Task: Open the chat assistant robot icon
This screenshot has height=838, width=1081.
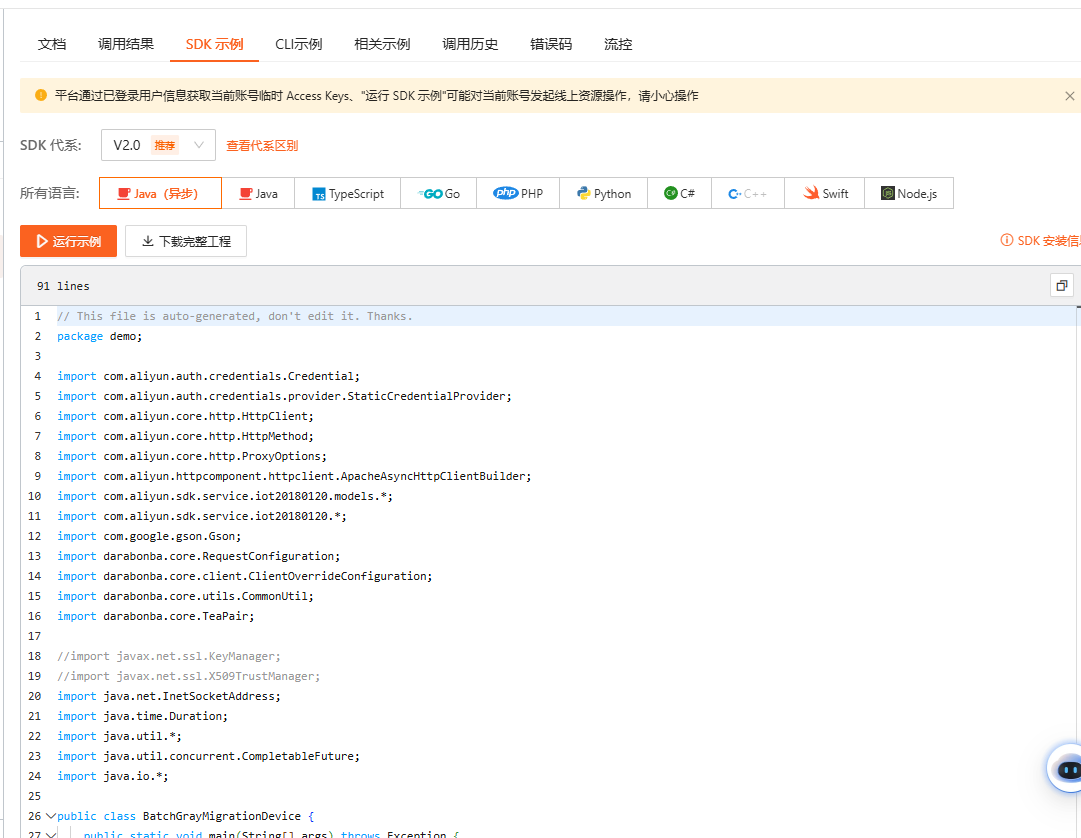Action: click(x=1068, y=769)
